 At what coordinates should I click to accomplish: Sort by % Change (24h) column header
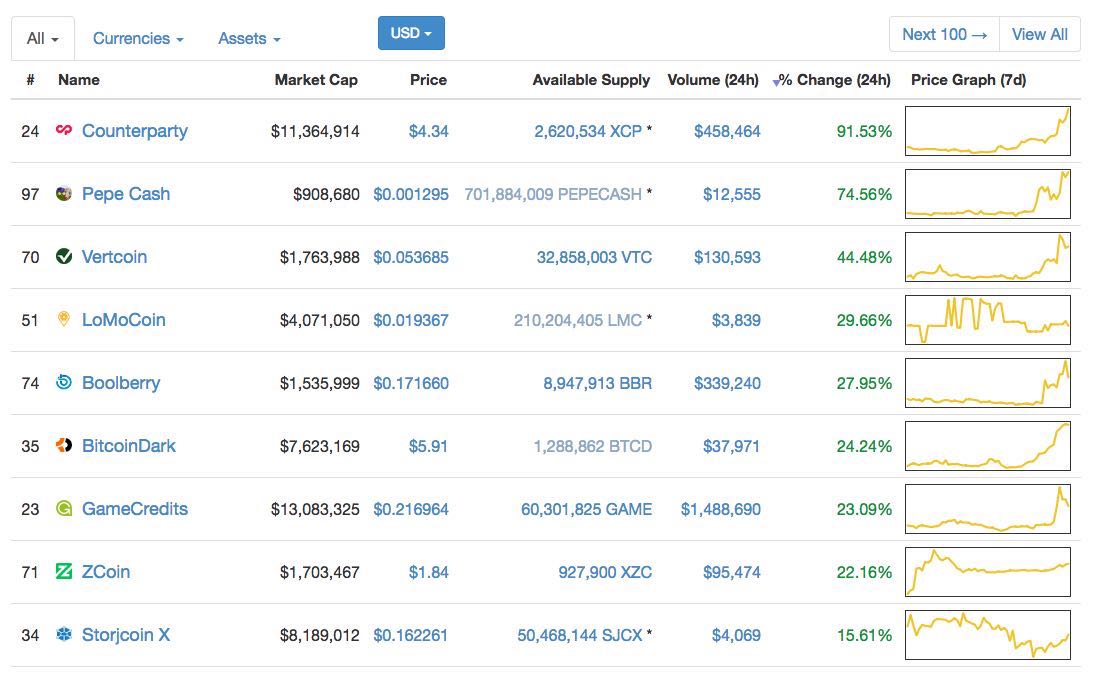(834, 80)
